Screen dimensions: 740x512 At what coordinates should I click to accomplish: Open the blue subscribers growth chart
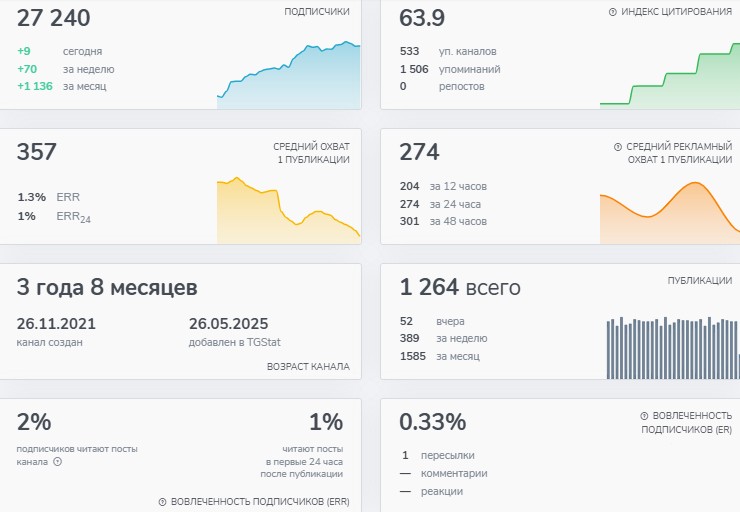[x=288, y=75]
